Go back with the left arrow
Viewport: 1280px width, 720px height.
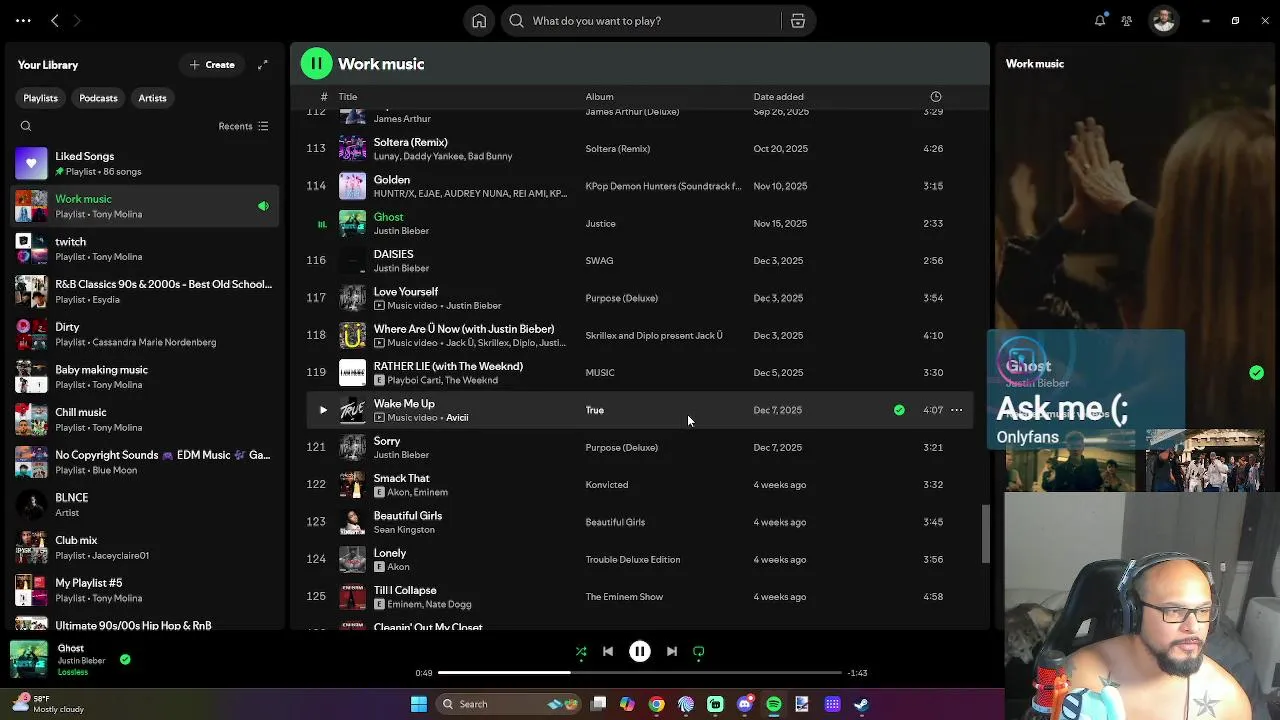(x=55, y=20)
